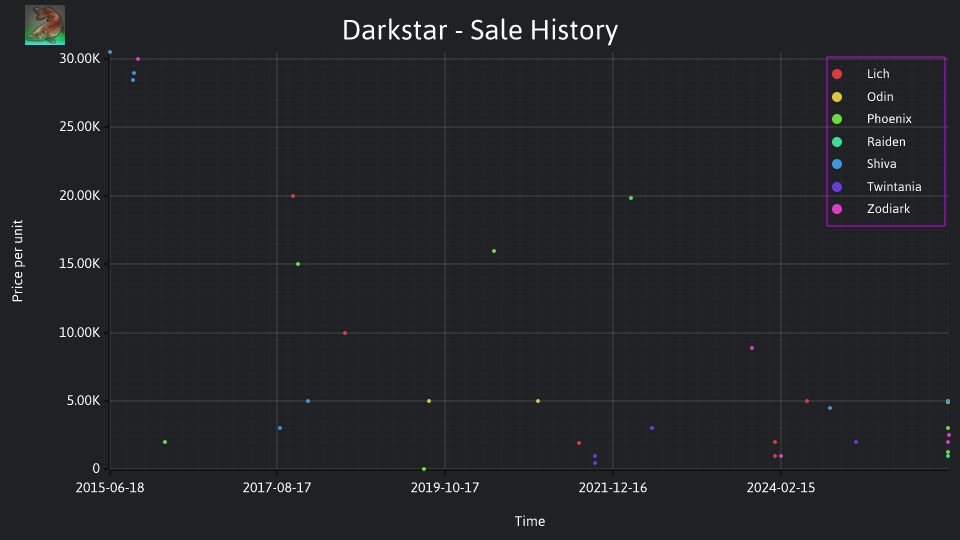
Task: Click the Darkstar fish item icon
Action: click(x=45, y=25)
